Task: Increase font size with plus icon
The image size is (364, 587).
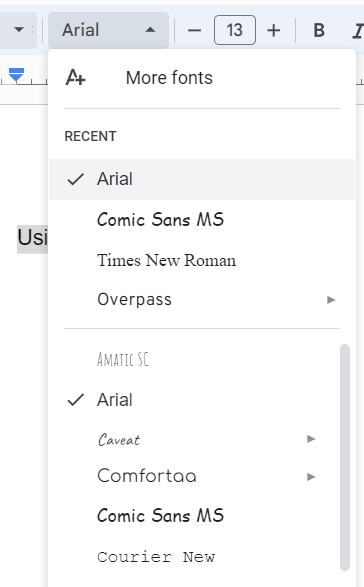Action: (274, 30)
